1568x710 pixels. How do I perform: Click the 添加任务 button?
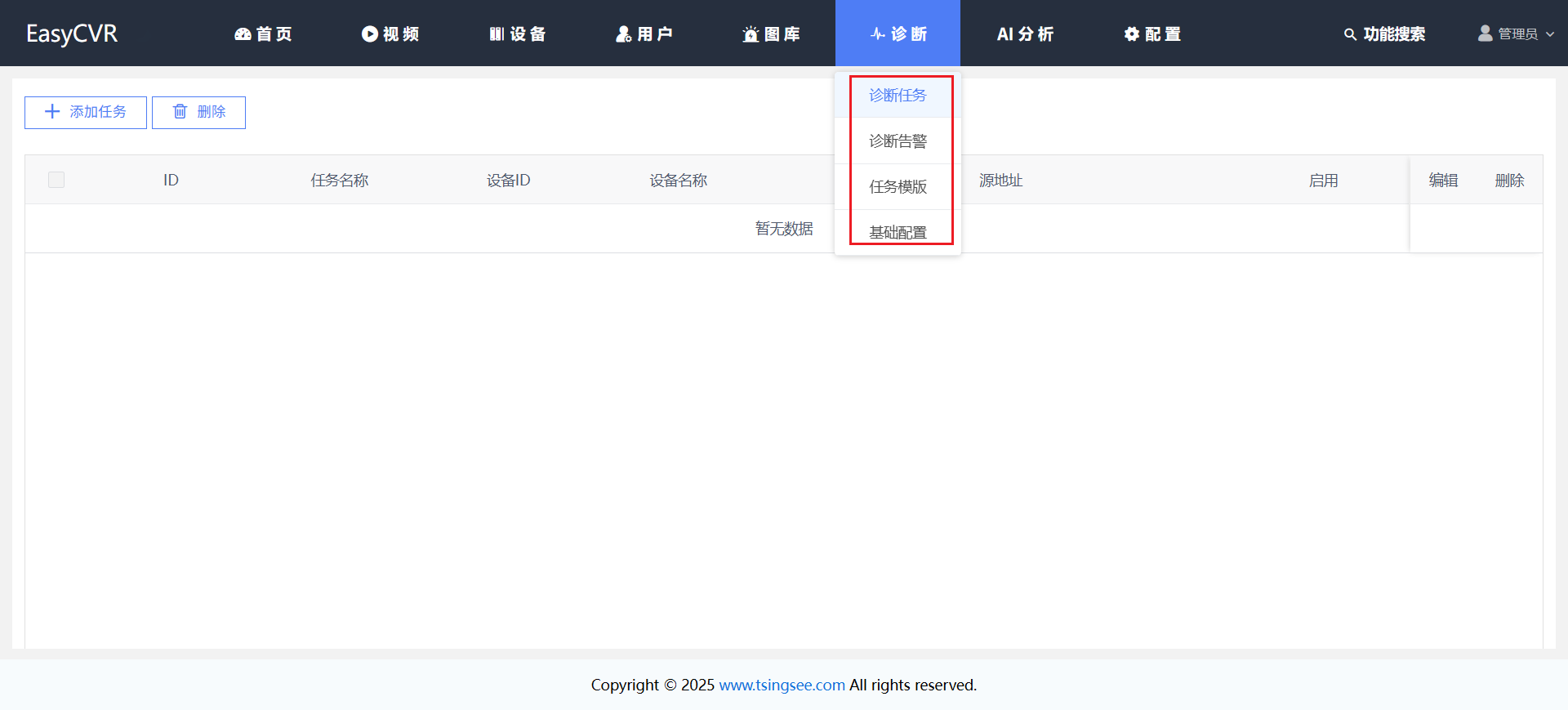click(86, 113)
